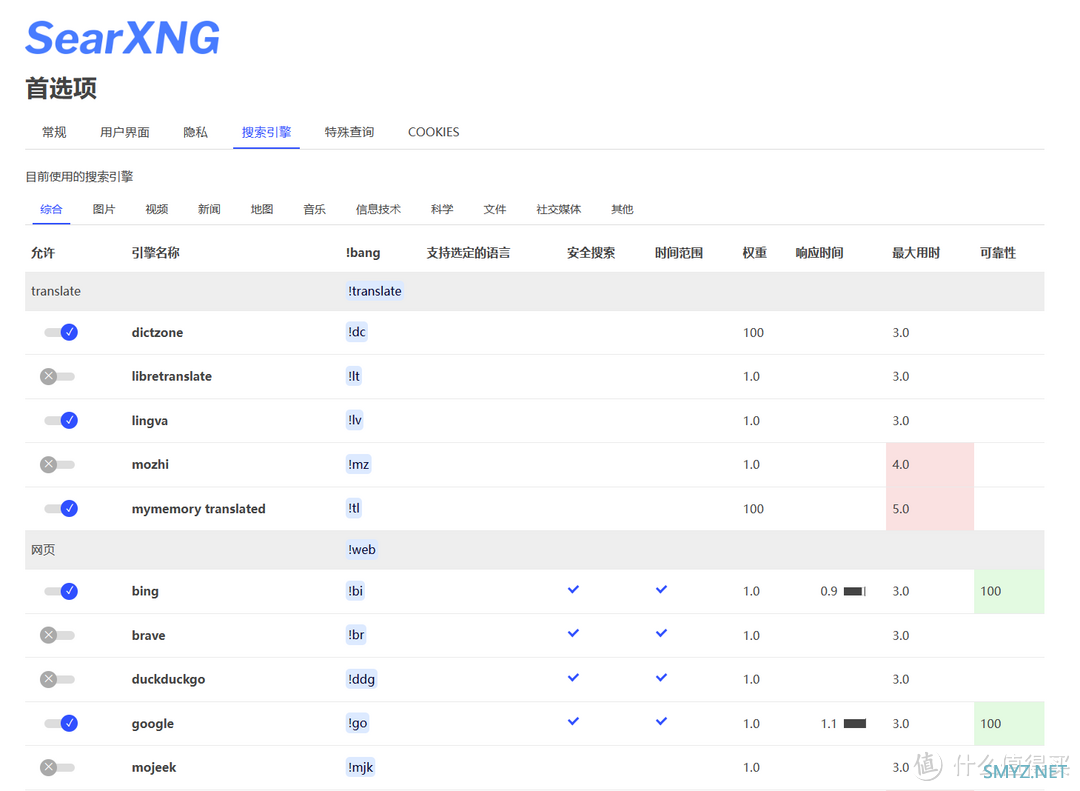Click the !mjk bang label
Image resolution: width=1080 pixels, height=791 pixels.
[361, 768]
